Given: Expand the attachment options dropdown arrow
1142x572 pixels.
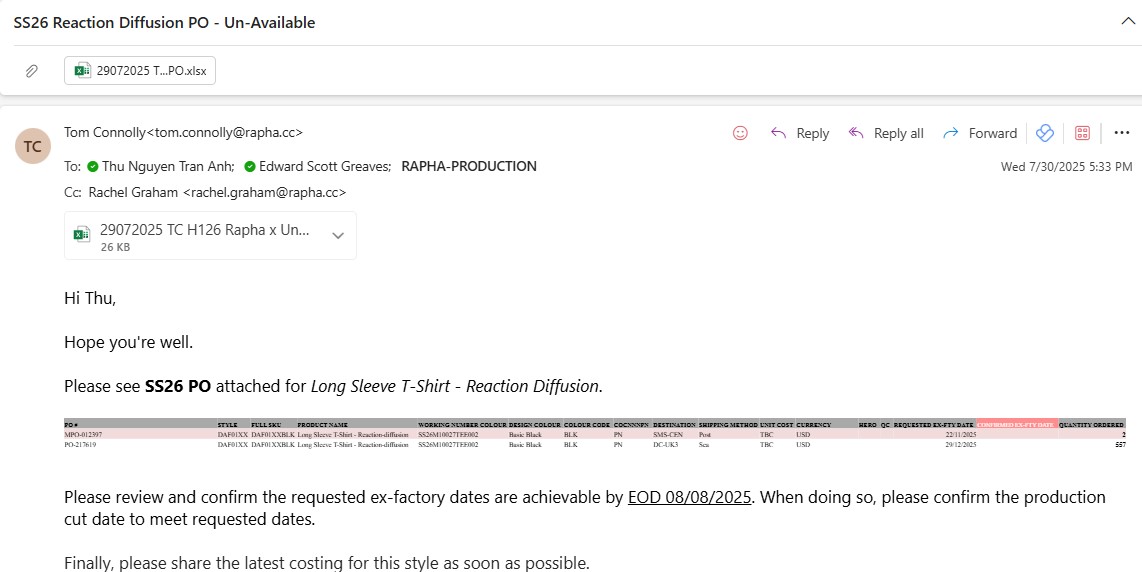Looking at the screenshot, I should (x=338, y=236).
